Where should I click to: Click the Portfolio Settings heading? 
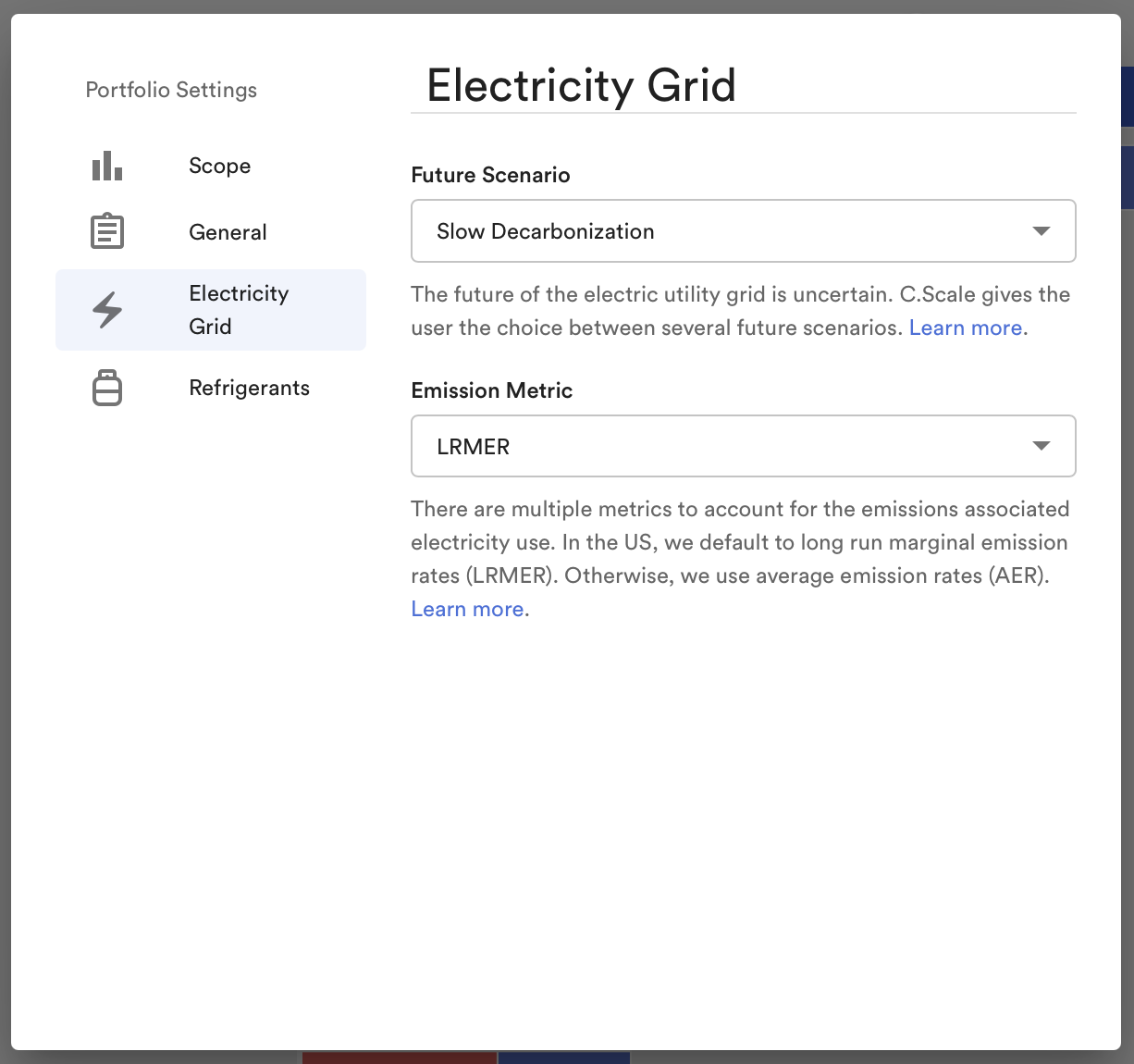click(x=171, y=90)
